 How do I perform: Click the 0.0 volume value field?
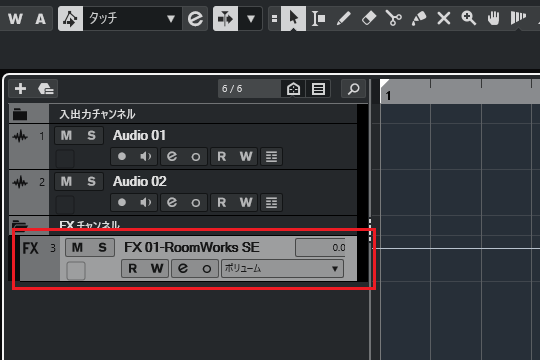320,247
